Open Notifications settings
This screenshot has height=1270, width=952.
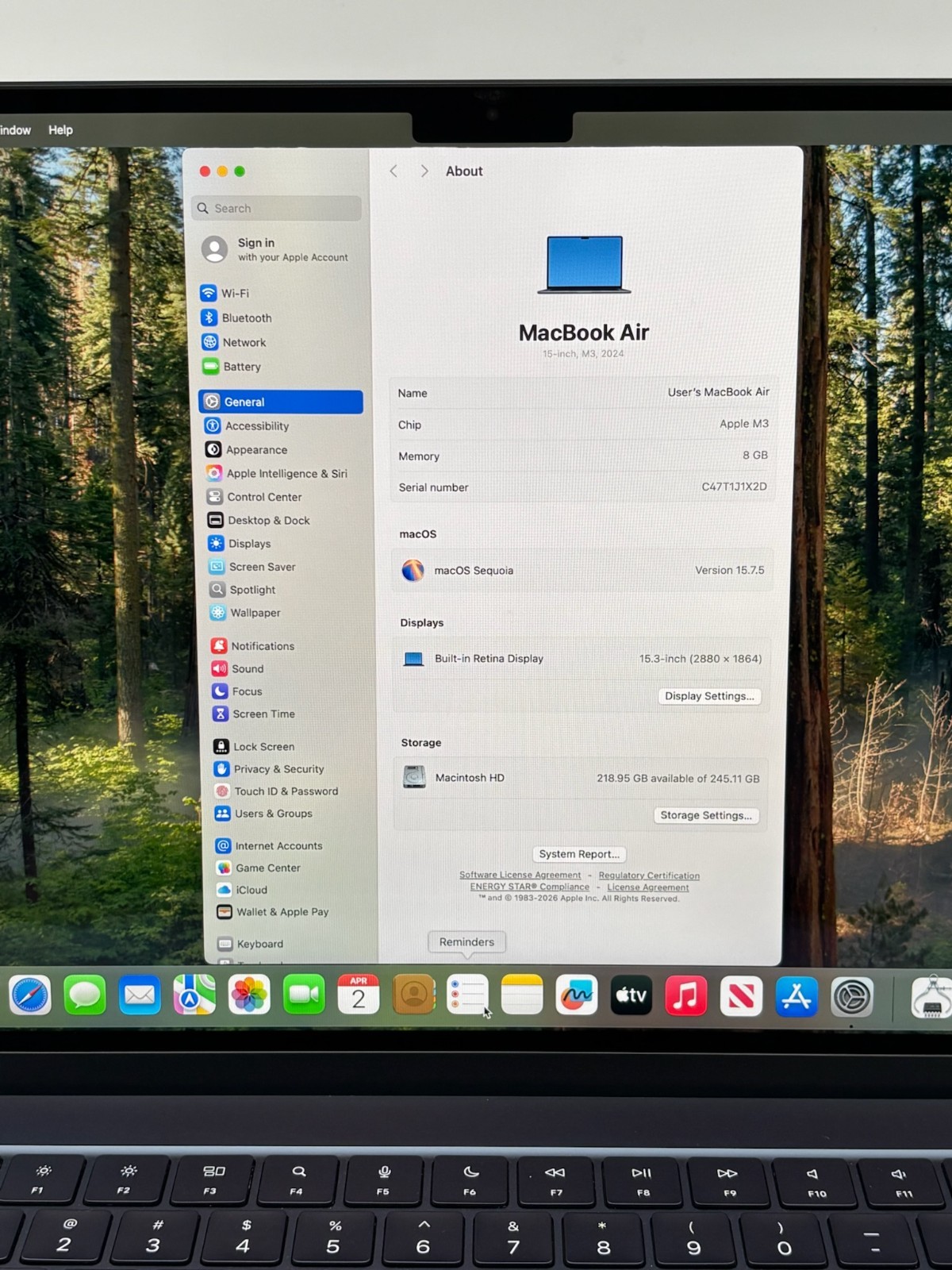click(x=253, y=646)
